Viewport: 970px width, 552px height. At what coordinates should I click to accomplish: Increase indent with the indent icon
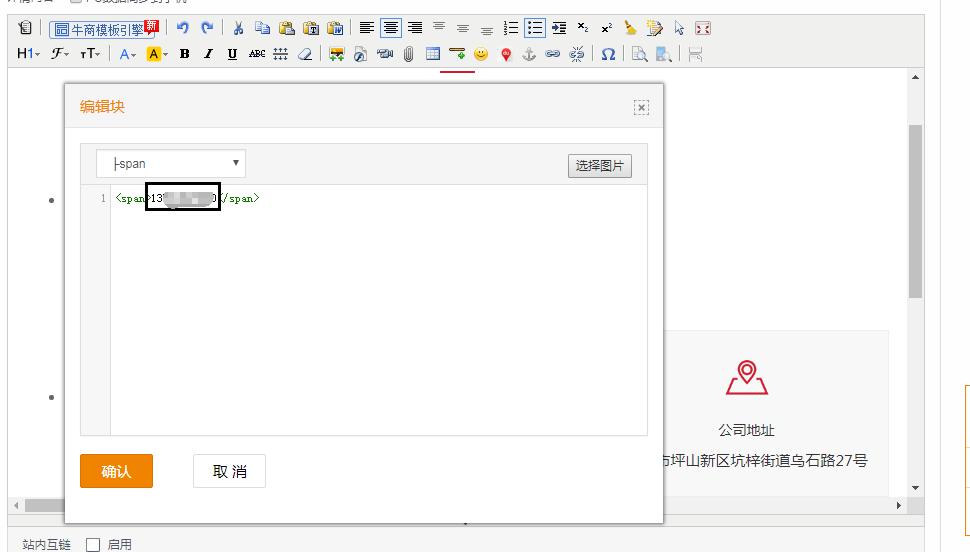[559, 28]
